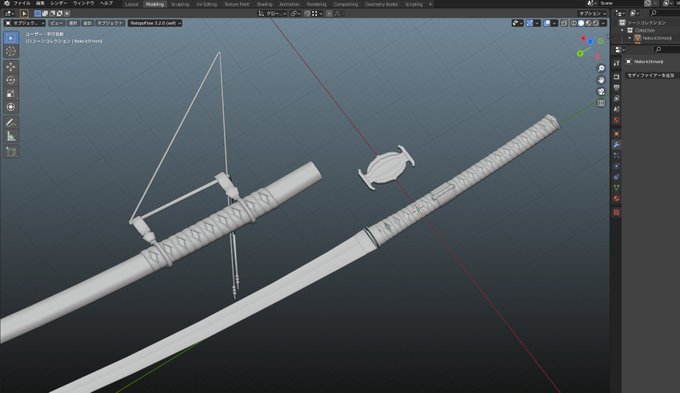Open the Scene properties tab

point(616,109)
